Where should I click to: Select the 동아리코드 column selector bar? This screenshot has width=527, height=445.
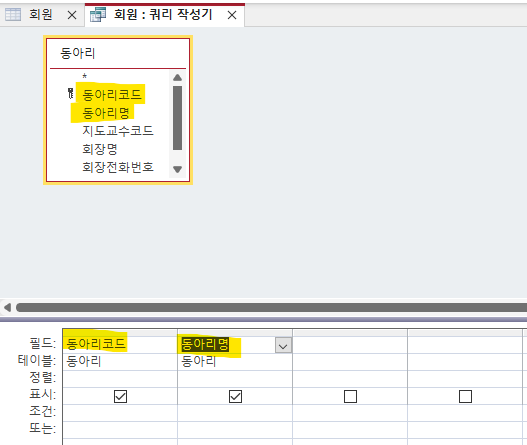point(120,333)
